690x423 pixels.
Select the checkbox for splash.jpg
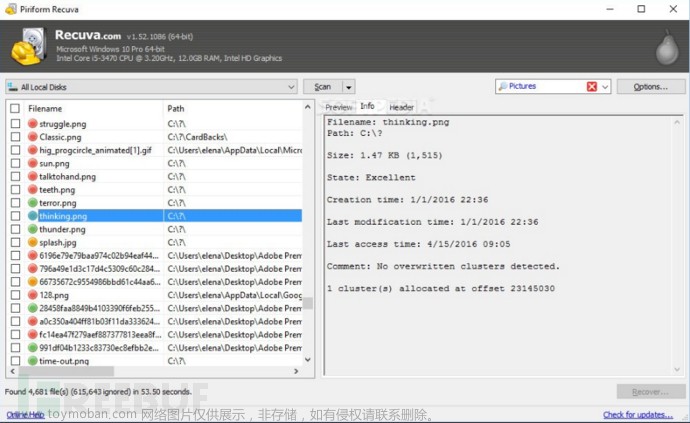[x=15, y=243]
